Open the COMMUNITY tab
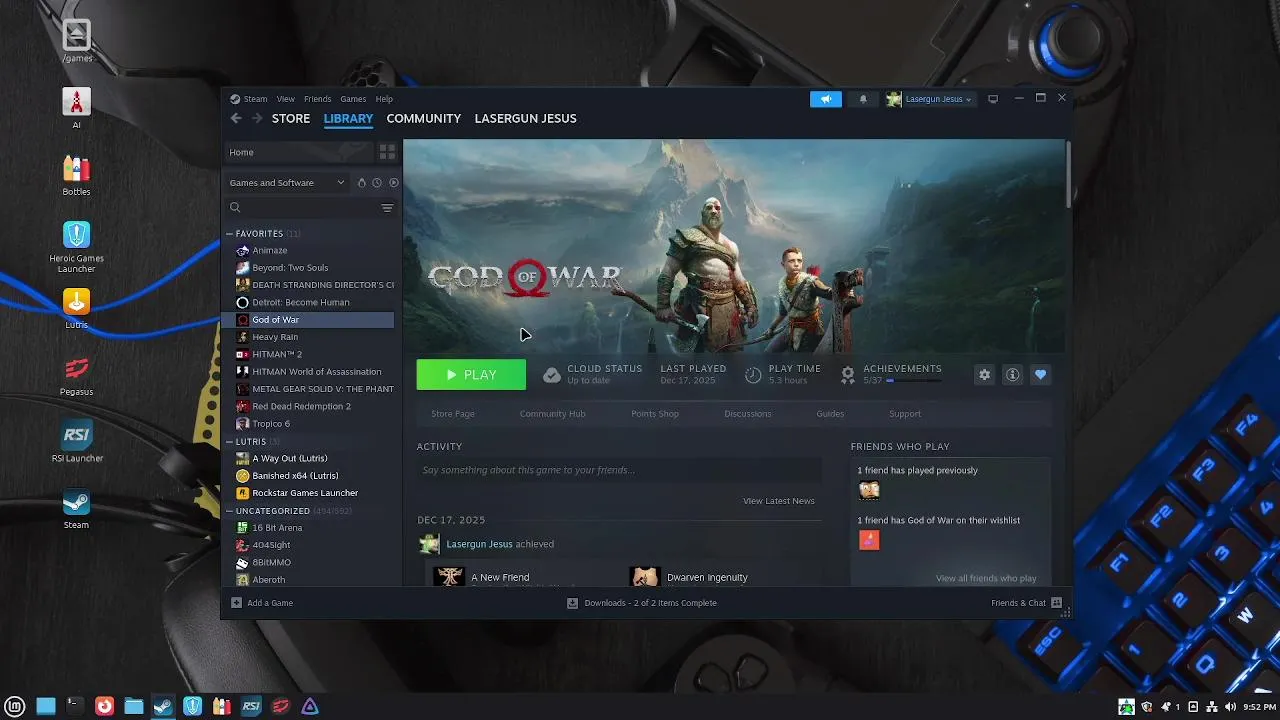The height and width of the screenshot is (720, 1280). pyautogui.click(x=424, y=118)
